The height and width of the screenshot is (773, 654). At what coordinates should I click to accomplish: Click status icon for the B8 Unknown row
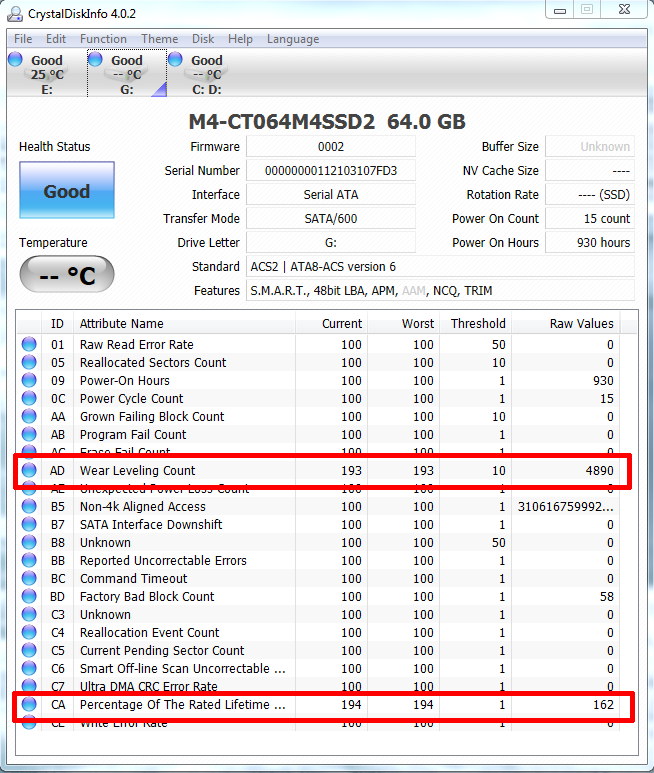click(29, 542)
